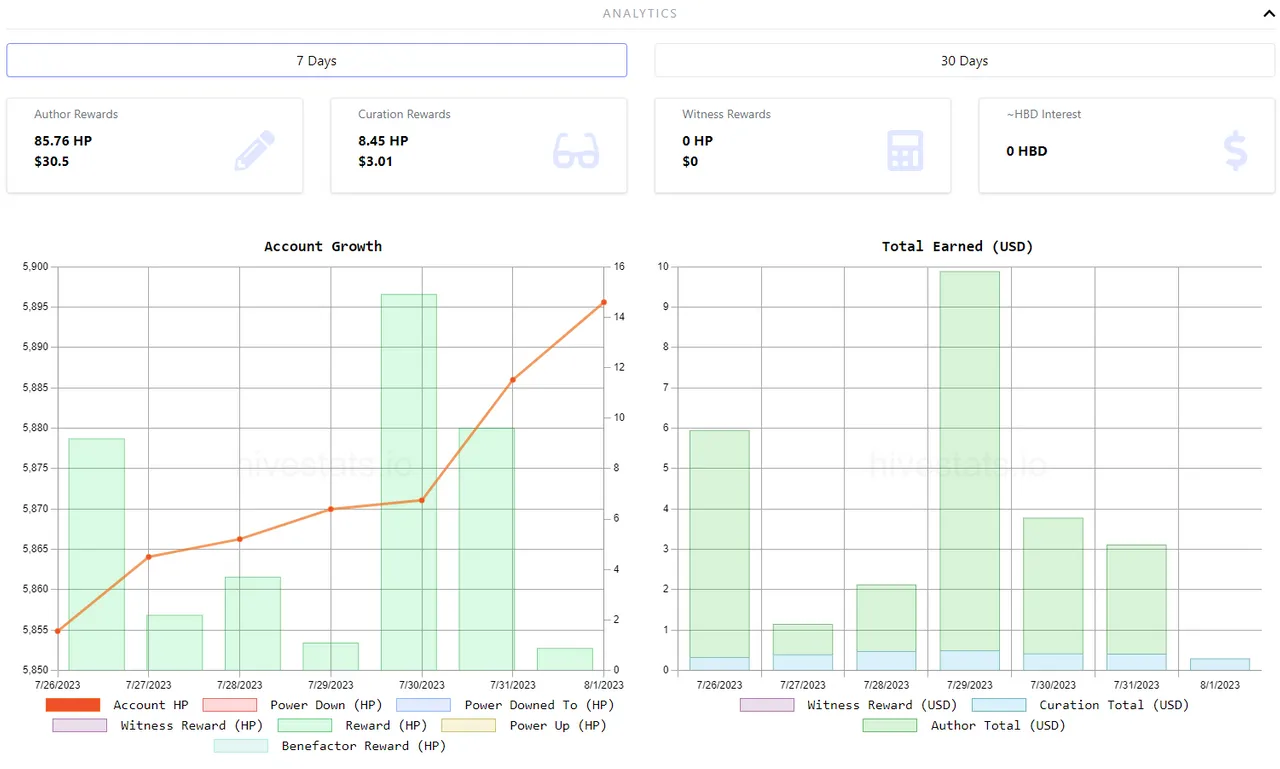The image size is (1280, 769).
Task: Click the Benefactor Reward (HP) legend swatch
Action: click(241, 746)
